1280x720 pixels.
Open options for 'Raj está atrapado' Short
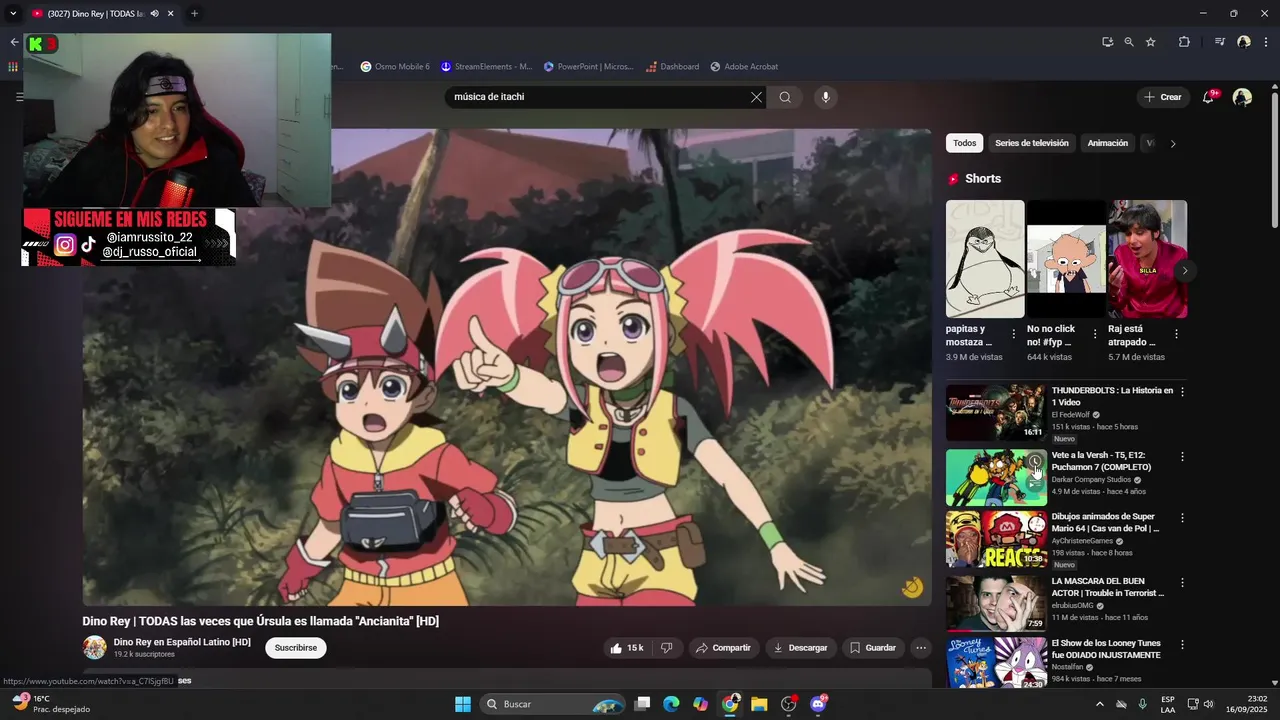(x=1176, y=334)
